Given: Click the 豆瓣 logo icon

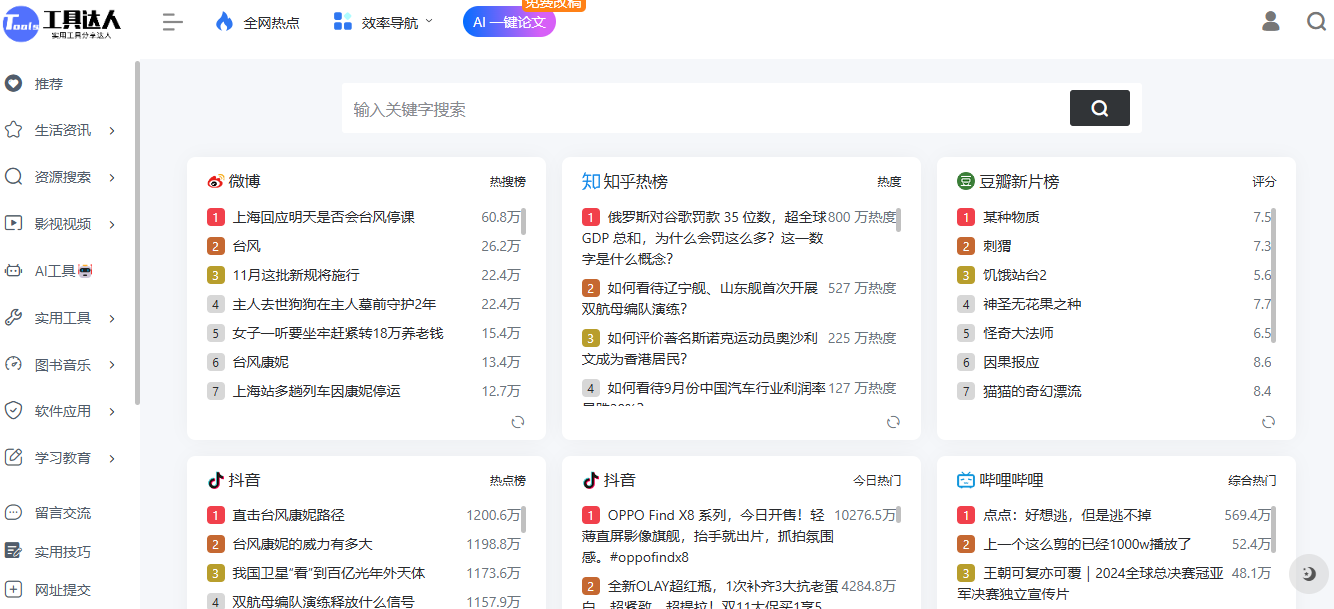Looking at the screenshot, I should pos(966,182).
